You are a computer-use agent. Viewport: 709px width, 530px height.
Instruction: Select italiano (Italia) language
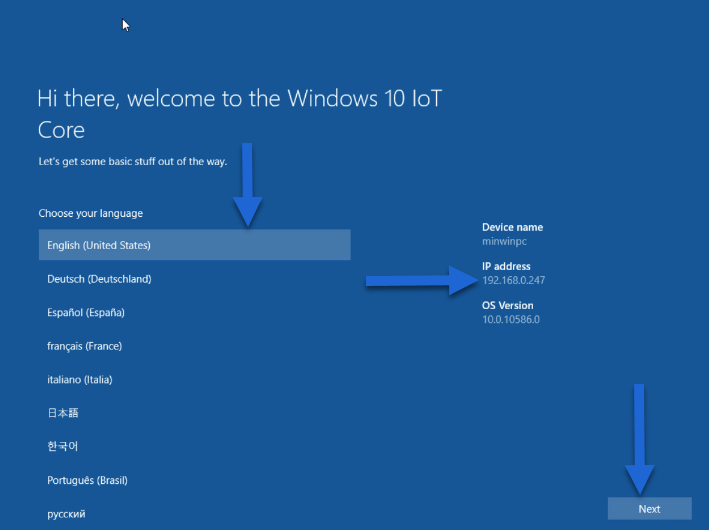(x=194, y=379)
